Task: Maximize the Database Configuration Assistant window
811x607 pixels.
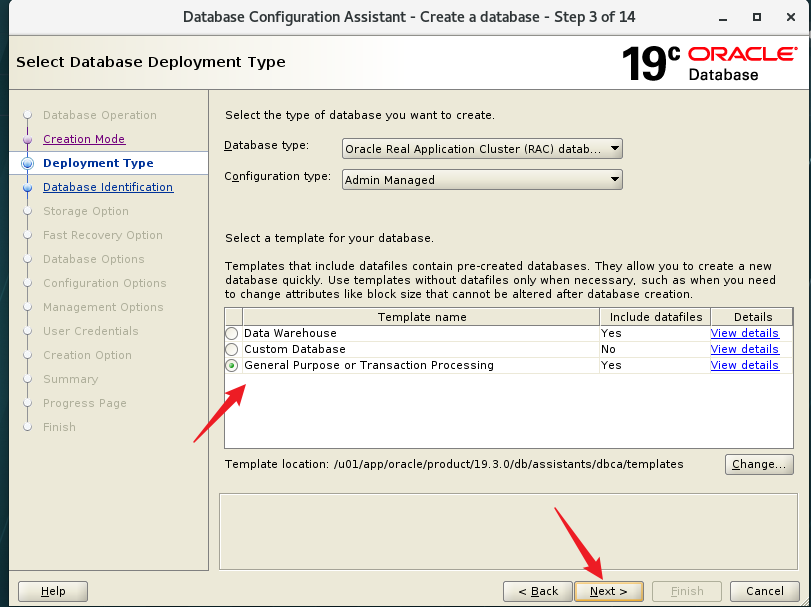Action: (x=757, y=18)
